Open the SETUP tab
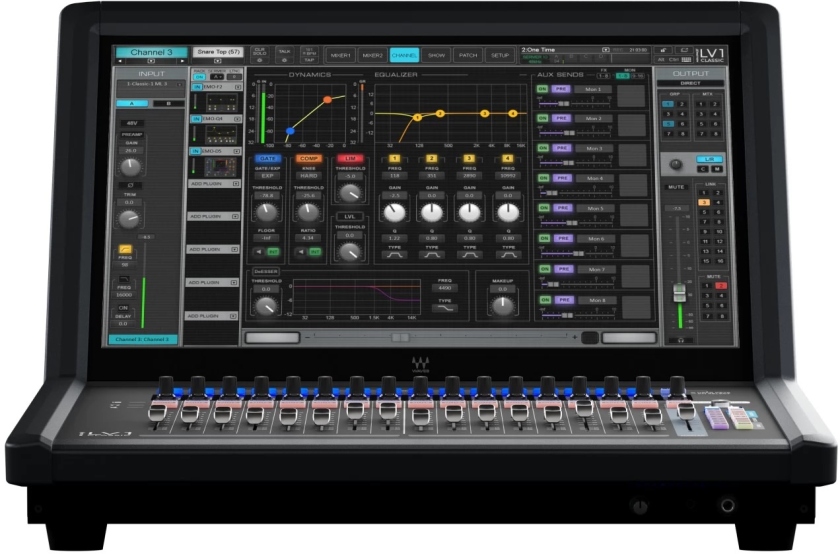Image resolution: width=840 pixels, height=554 pixels. [x=500, y=55]
